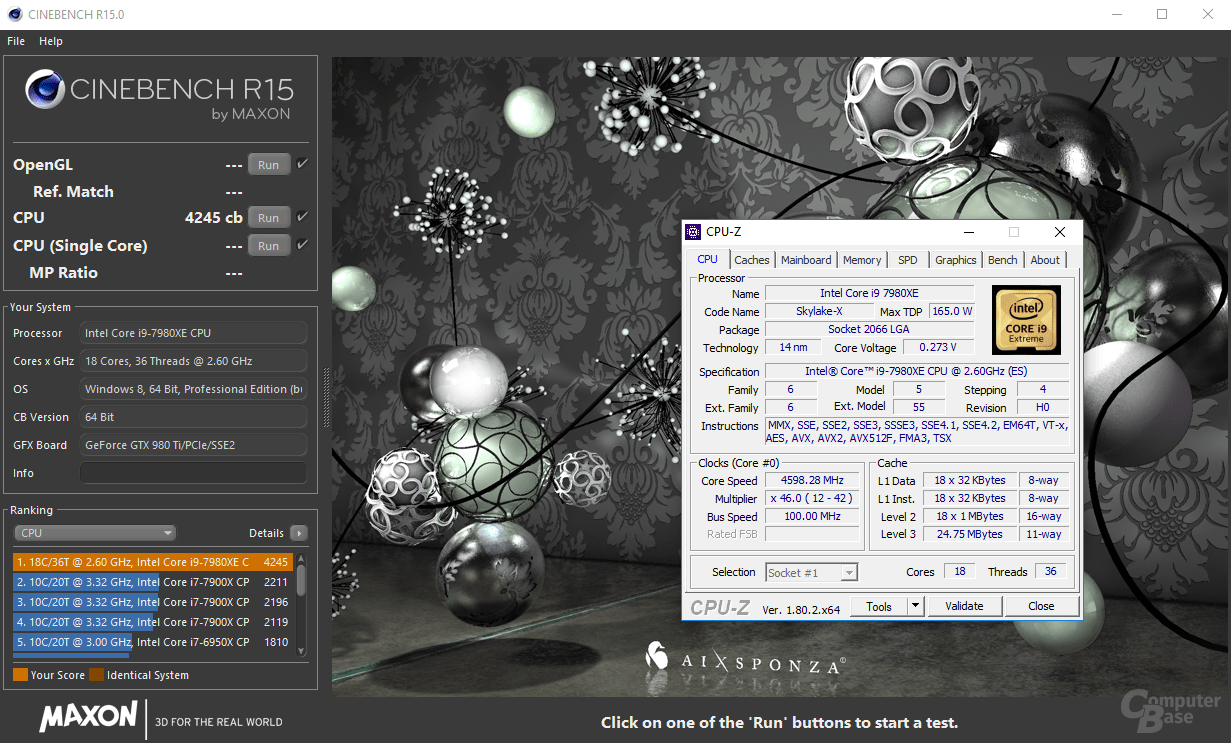Screen dimensions: 1231x743
Task: Click the Max TDP value 165.0 W
Action: point(952,311)
